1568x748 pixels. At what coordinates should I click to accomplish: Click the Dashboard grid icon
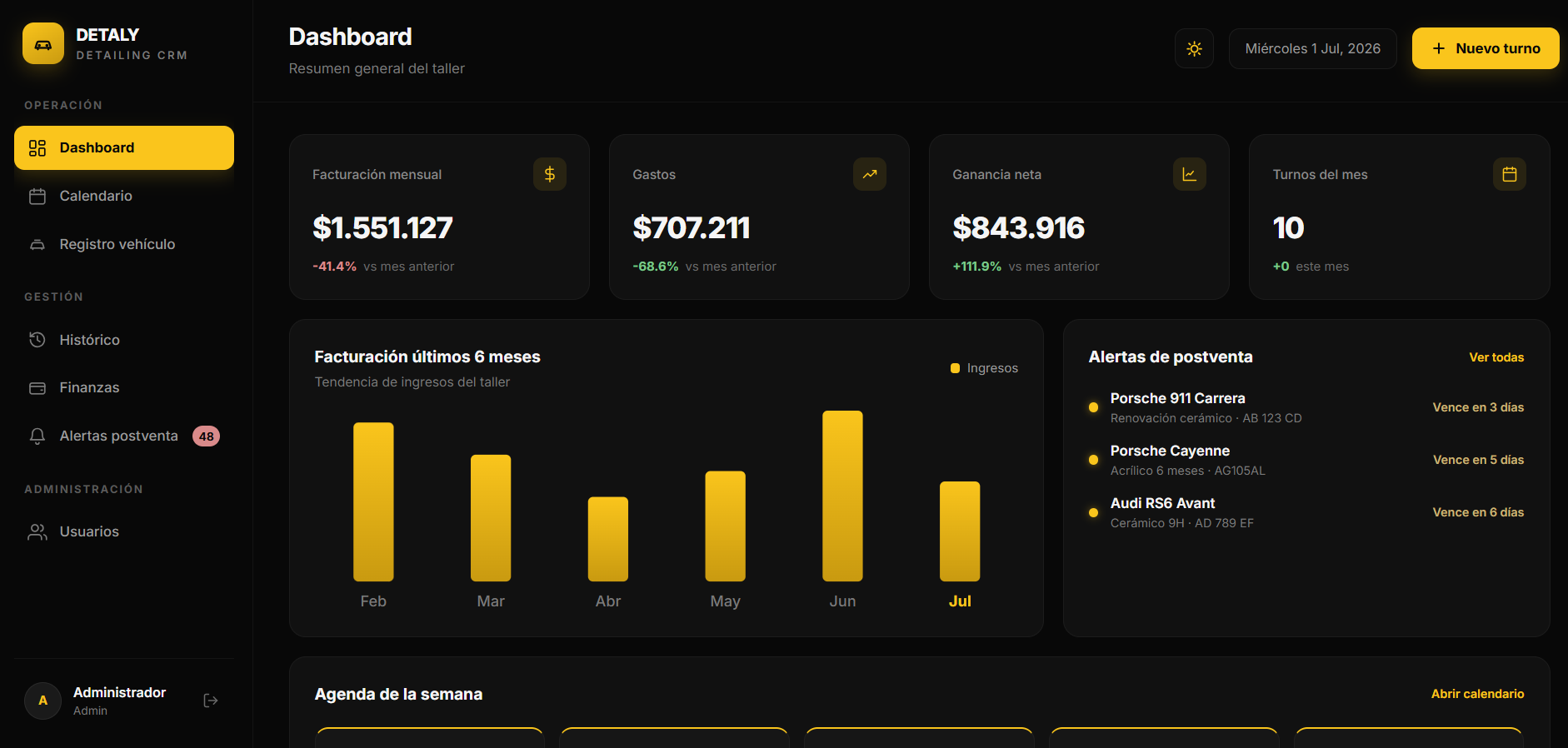(37, 148)
